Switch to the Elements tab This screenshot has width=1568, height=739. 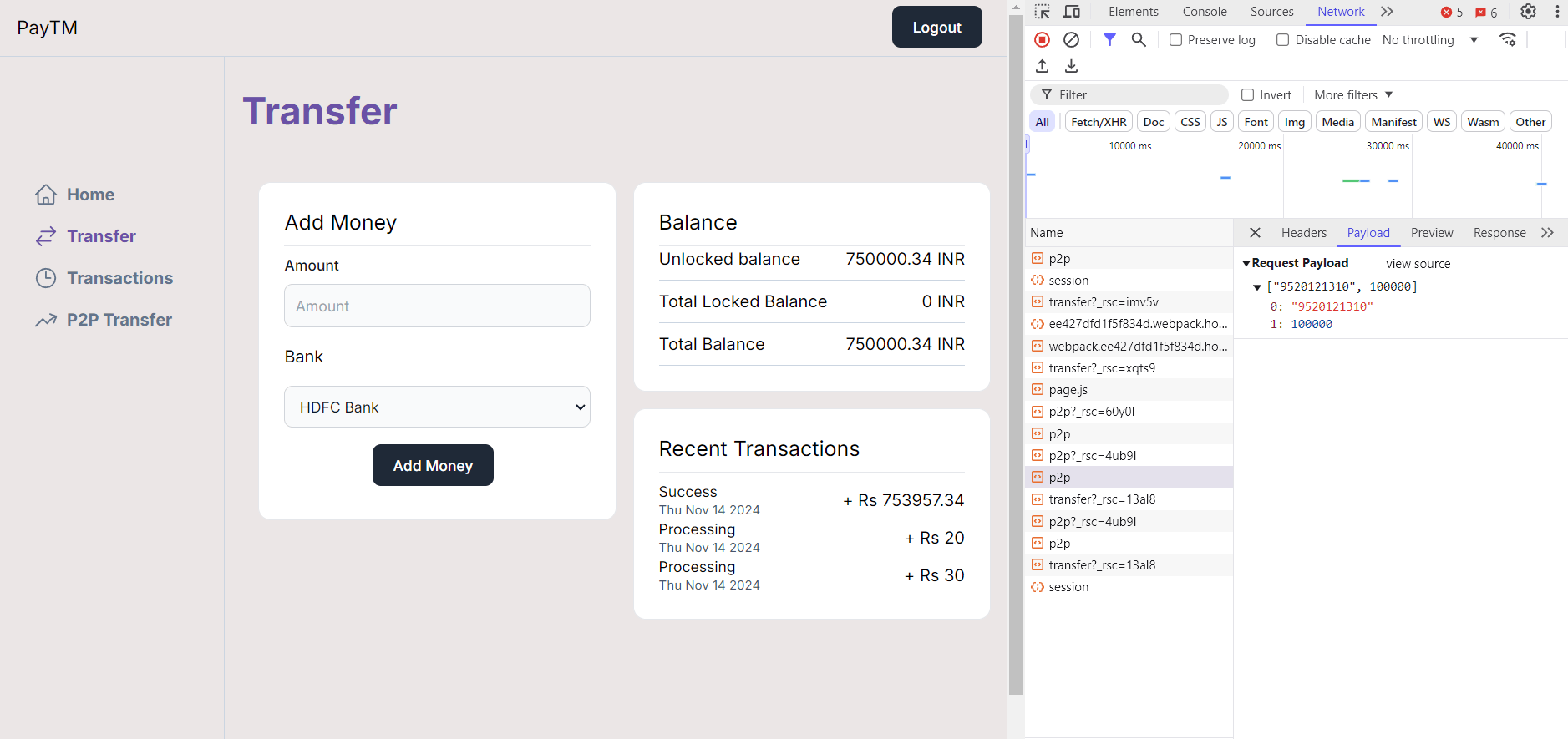coord(1134,12)
